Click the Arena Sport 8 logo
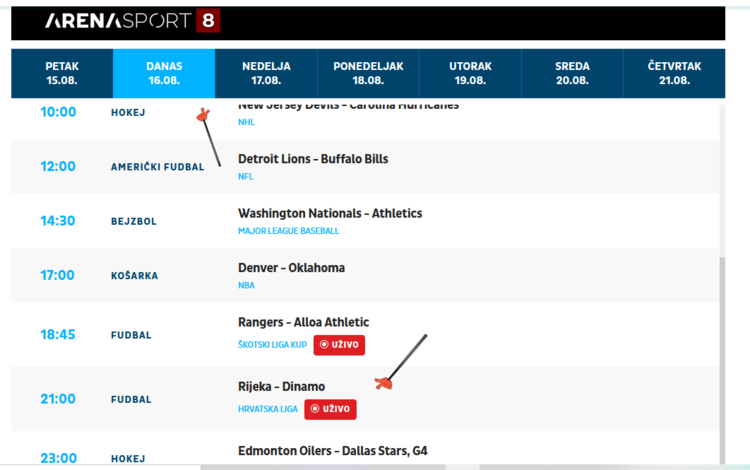Screen dimensions: 750x470 coord(132,21)
